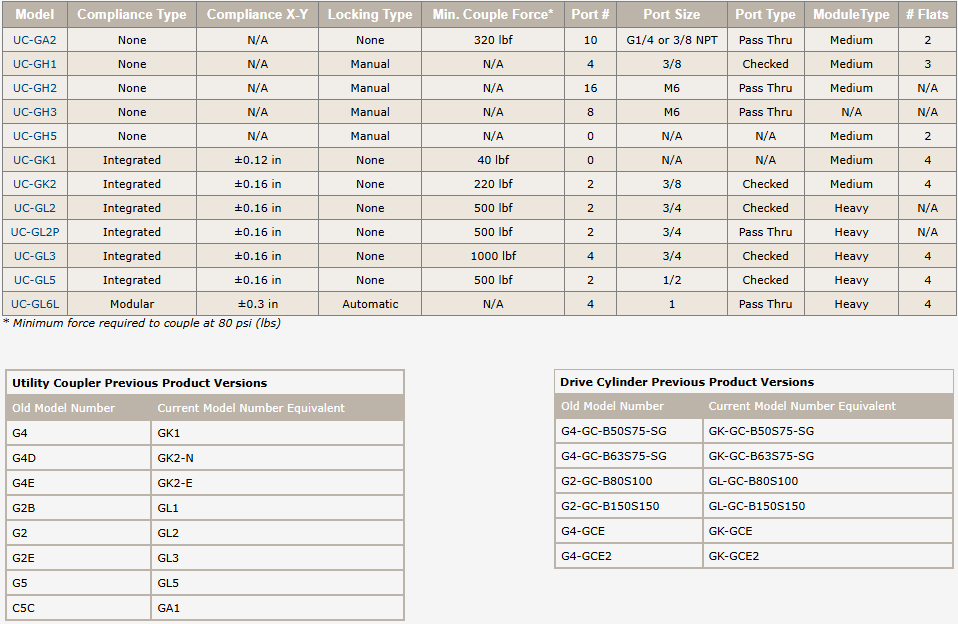Click the UC-GH2 model link
The image size is (958, 624).
pyautogui.click(x=35, y=88)
